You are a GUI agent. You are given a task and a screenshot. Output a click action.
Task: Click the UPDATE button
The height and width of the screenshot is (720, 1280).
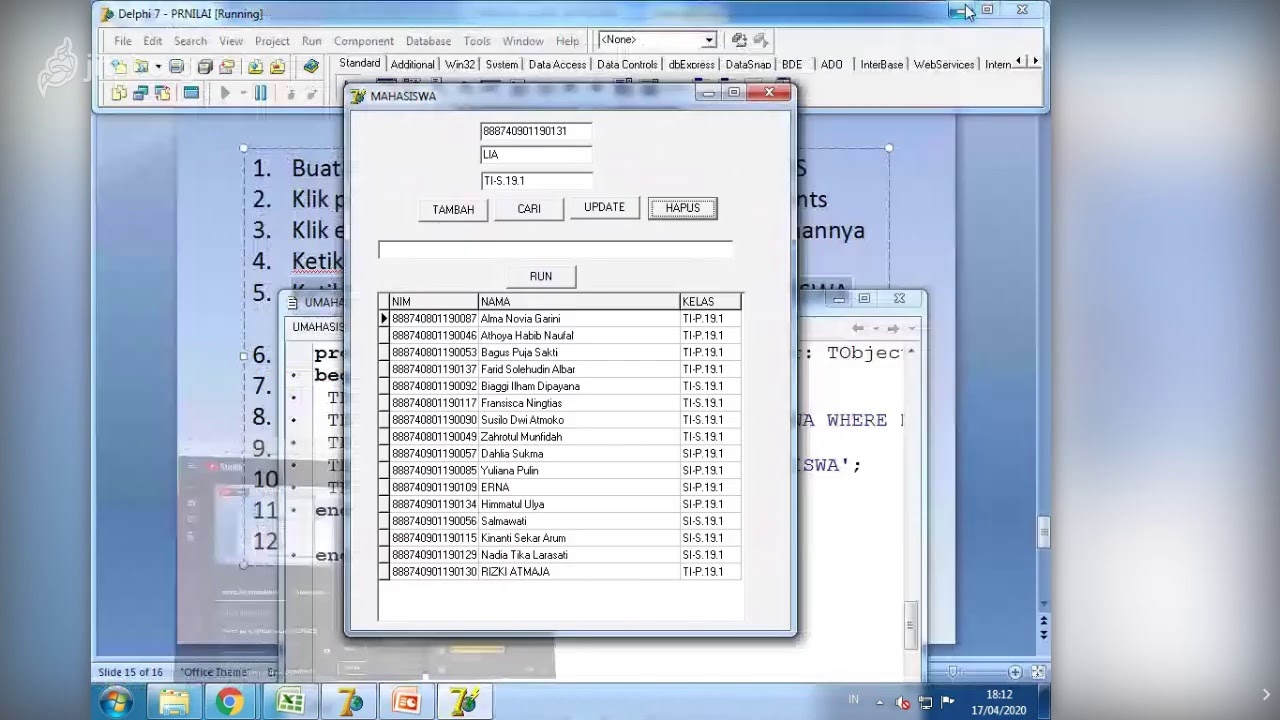604,207
